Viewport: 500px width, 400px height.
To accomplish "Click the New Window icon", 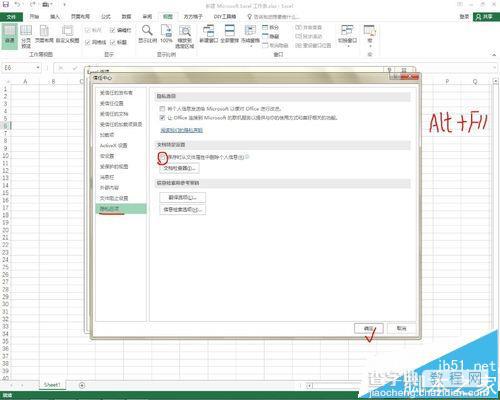I will [209, 33].
